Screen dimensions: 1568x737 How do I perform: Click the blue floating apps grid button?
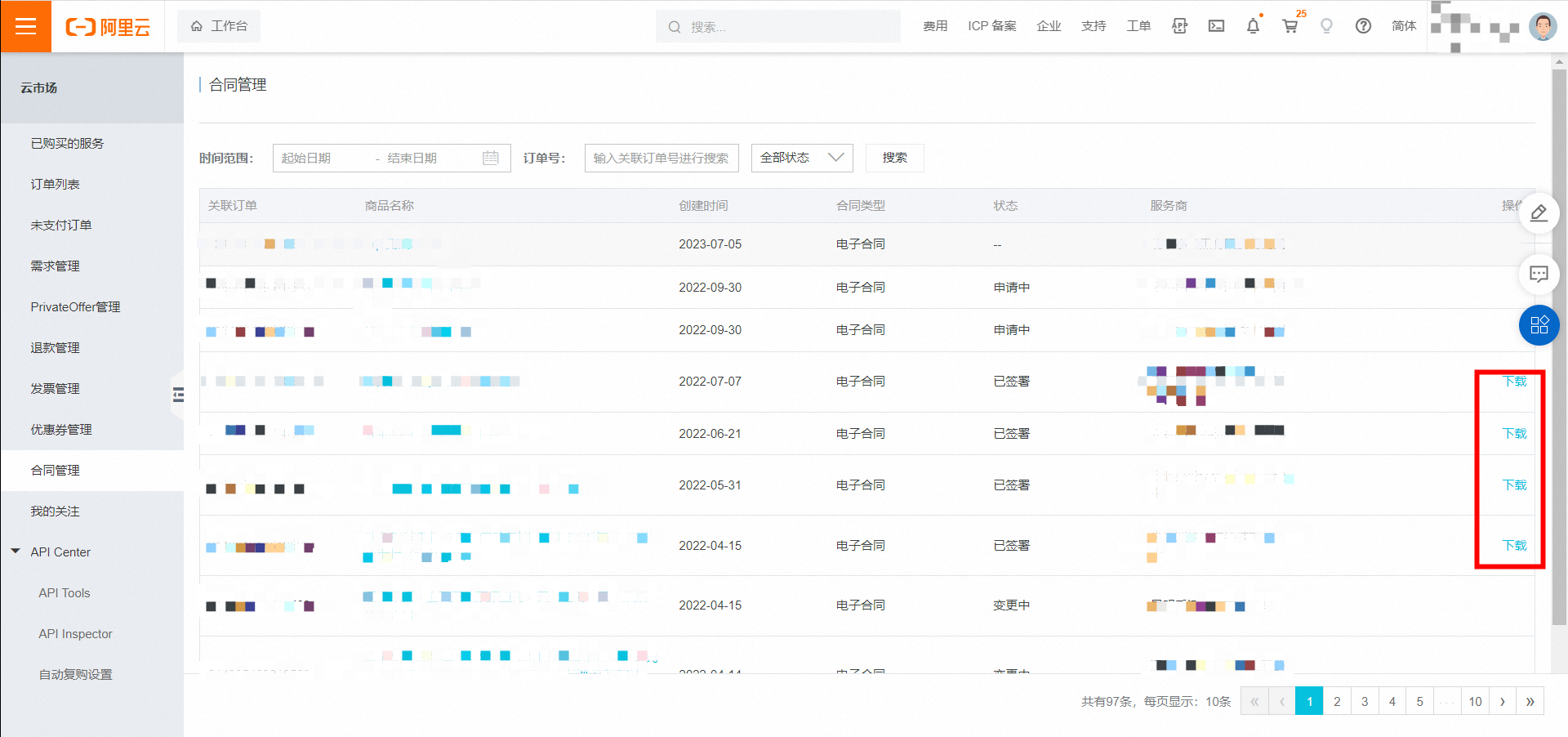pos(1539,325)
